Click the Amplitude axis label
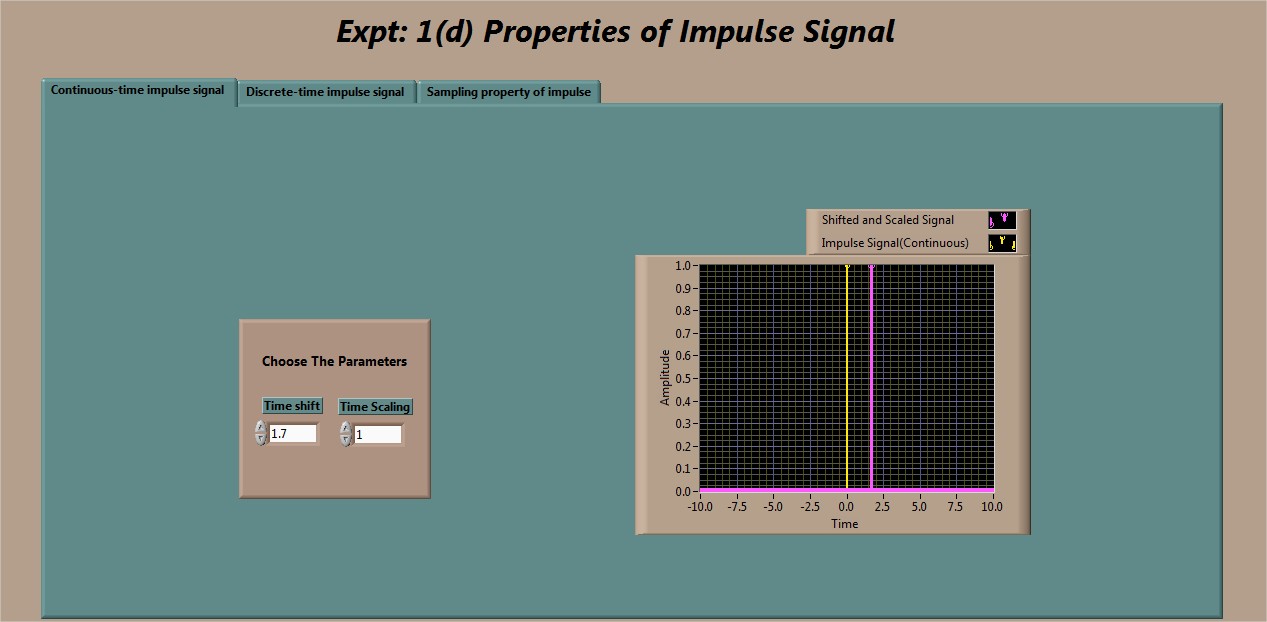Screen dimensions: 1267x622 click(665, 378)
